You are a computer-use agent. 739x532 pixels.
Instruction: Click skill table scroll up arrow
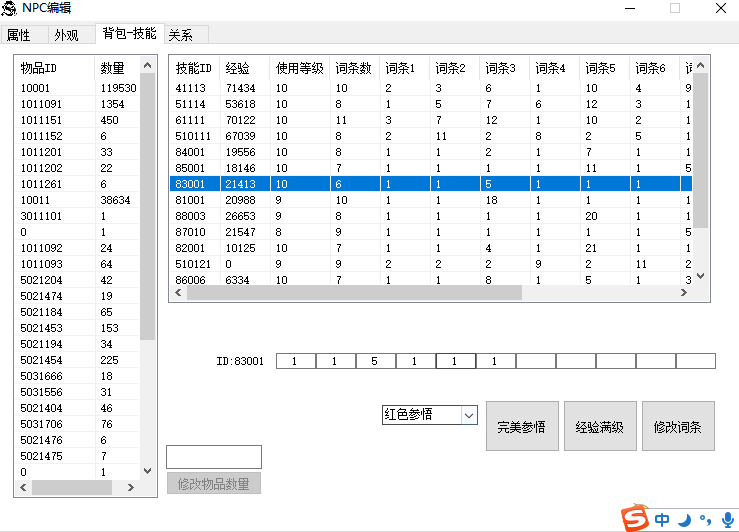pos(700,65)
